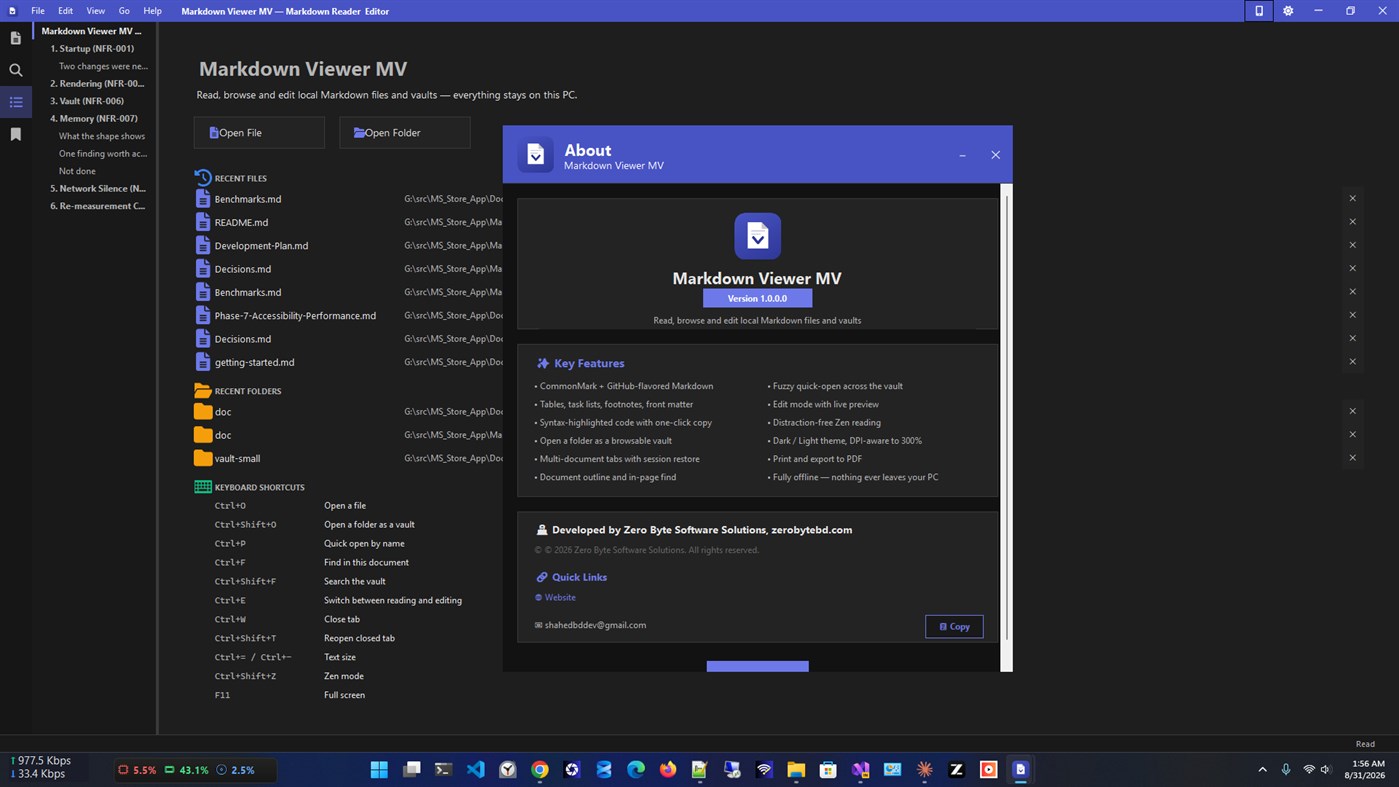Click 'Reopen closed tab' shortcut description
The image size is (1399, 787).
359,638
